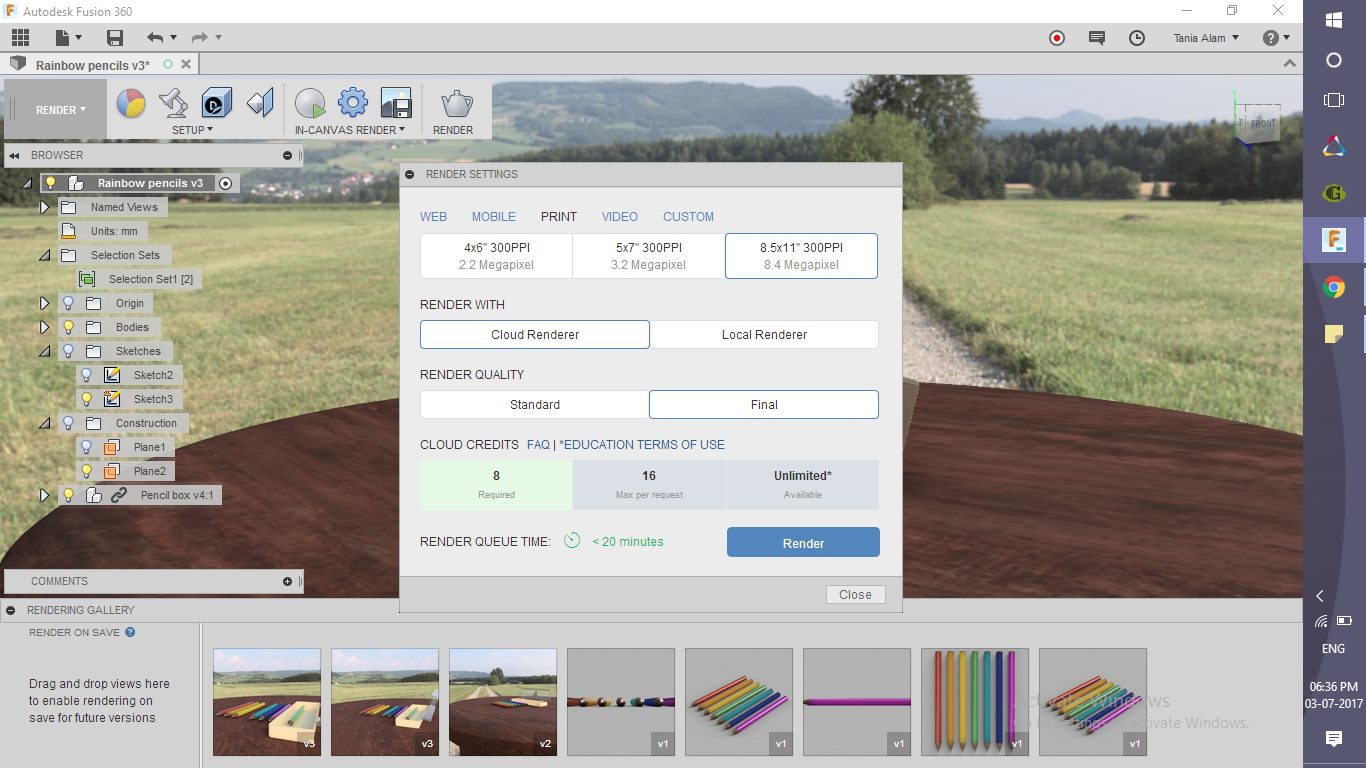
Task: Select 5x7" 300PPI size option
Action: [648, 256]
